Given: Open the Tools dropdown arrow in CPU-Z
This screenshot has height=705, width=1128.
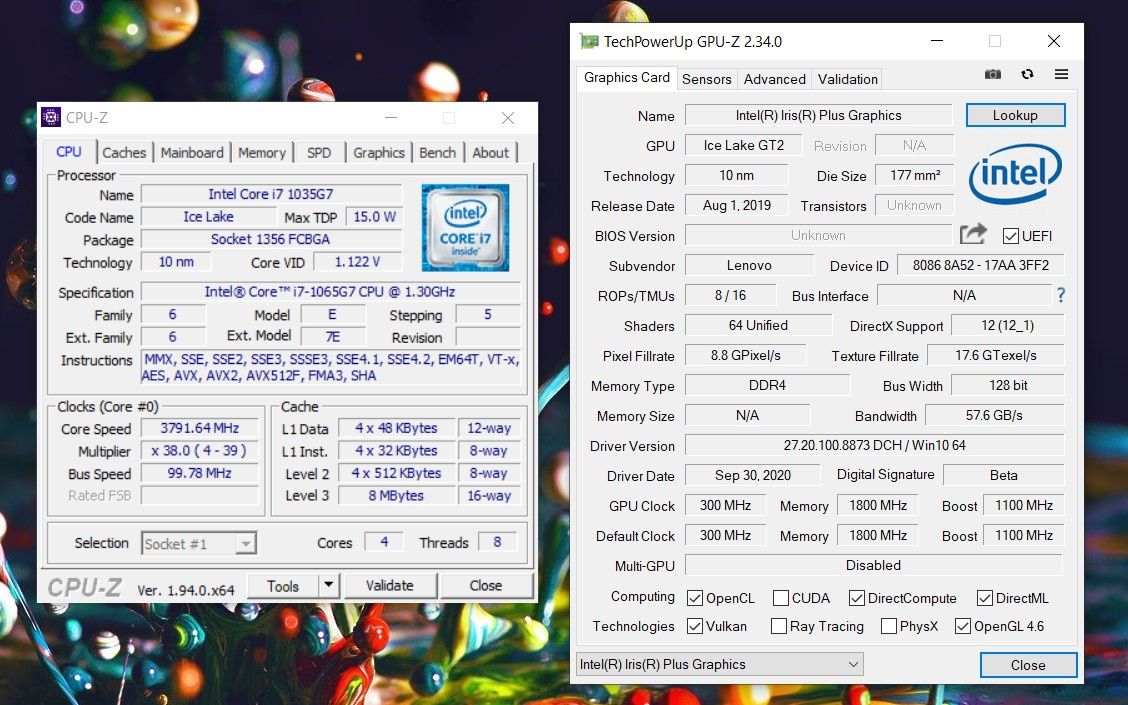Looking at the screenshot, I should [x=329, y=585].
